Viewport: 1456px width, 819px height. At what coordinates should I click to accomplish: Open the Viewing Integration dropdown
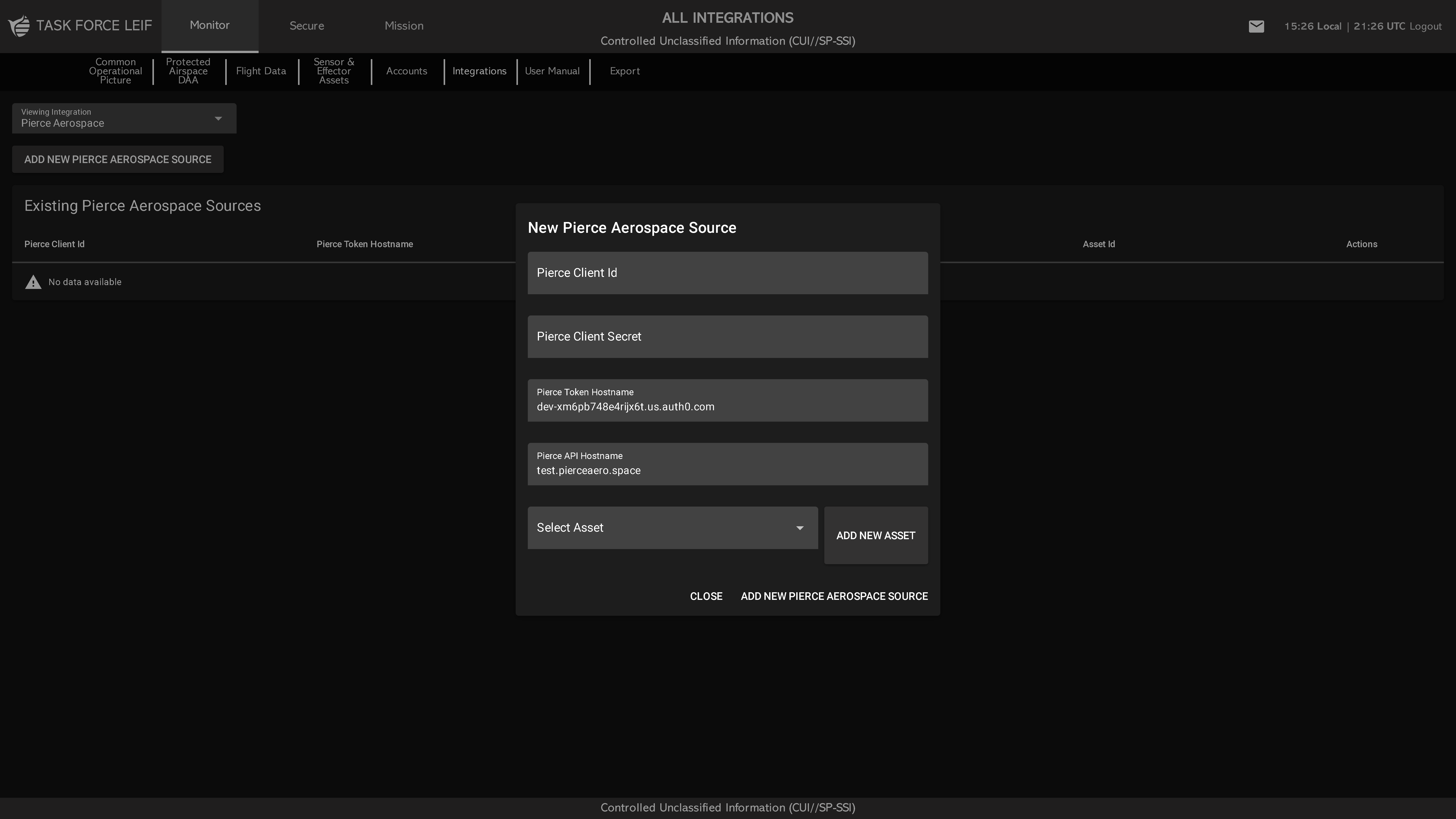(124, 118)
